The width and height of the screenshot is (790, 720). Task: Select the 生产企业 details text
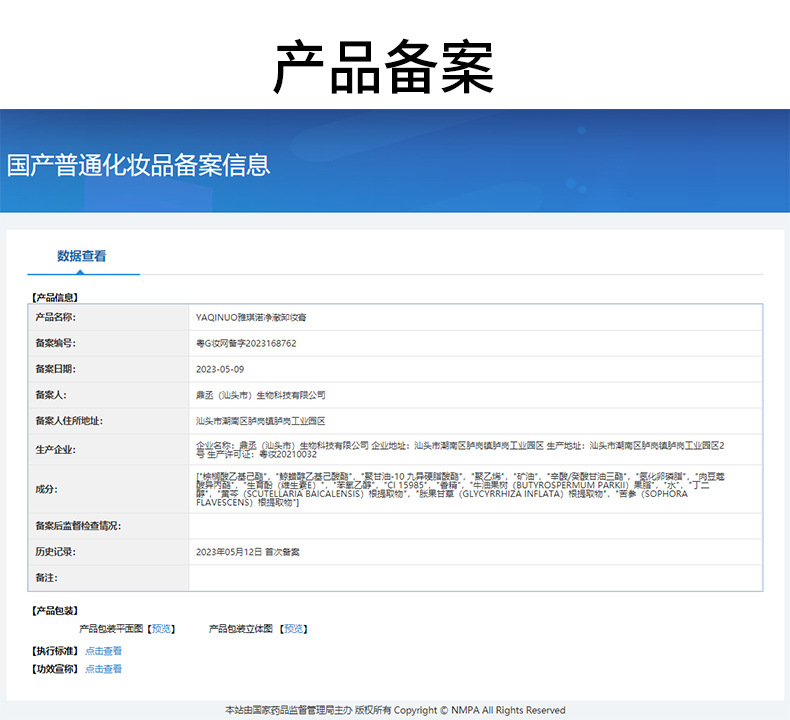pos(460,450)
